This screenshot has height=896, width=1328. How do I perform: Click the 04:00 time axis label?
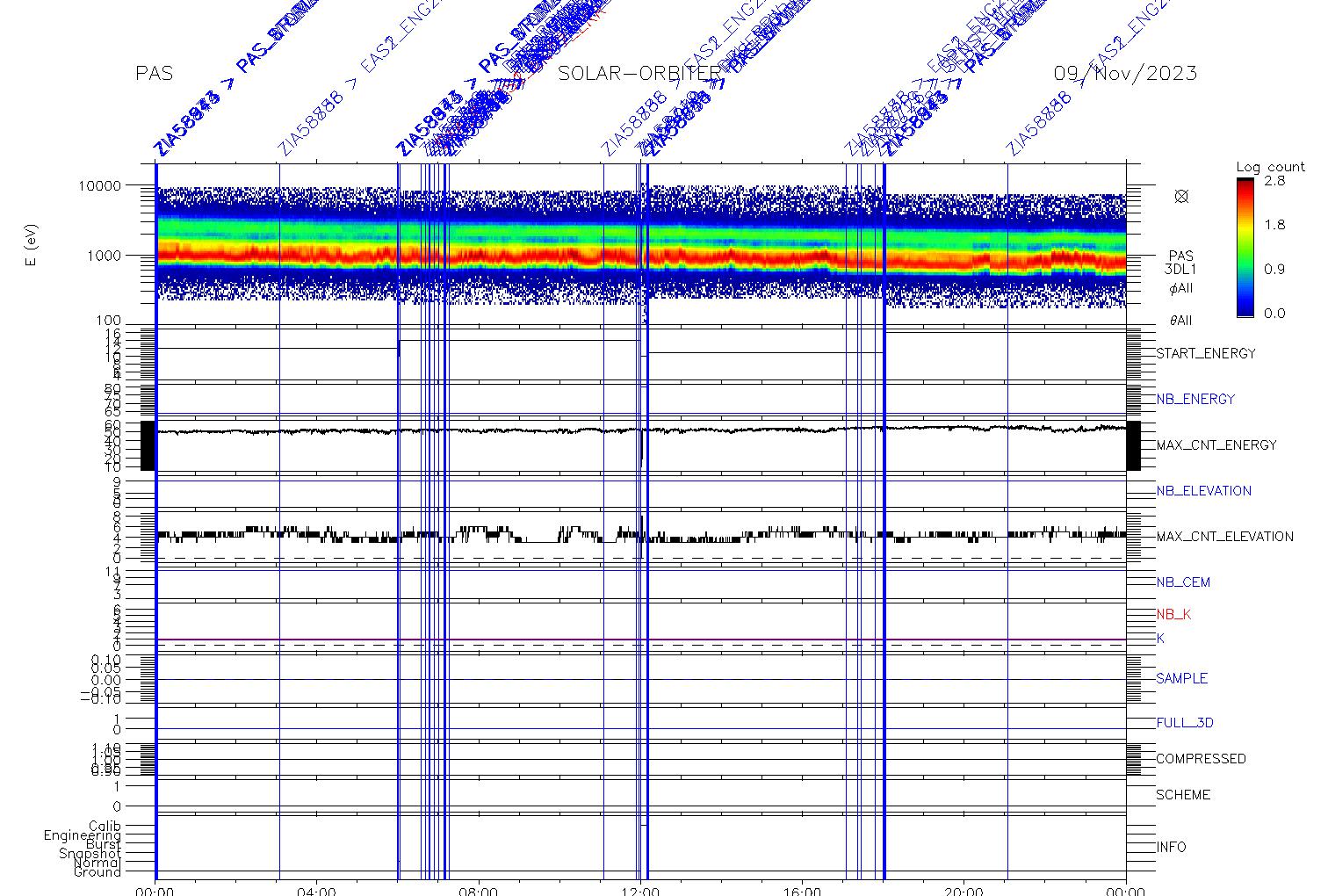pos(317,890)
